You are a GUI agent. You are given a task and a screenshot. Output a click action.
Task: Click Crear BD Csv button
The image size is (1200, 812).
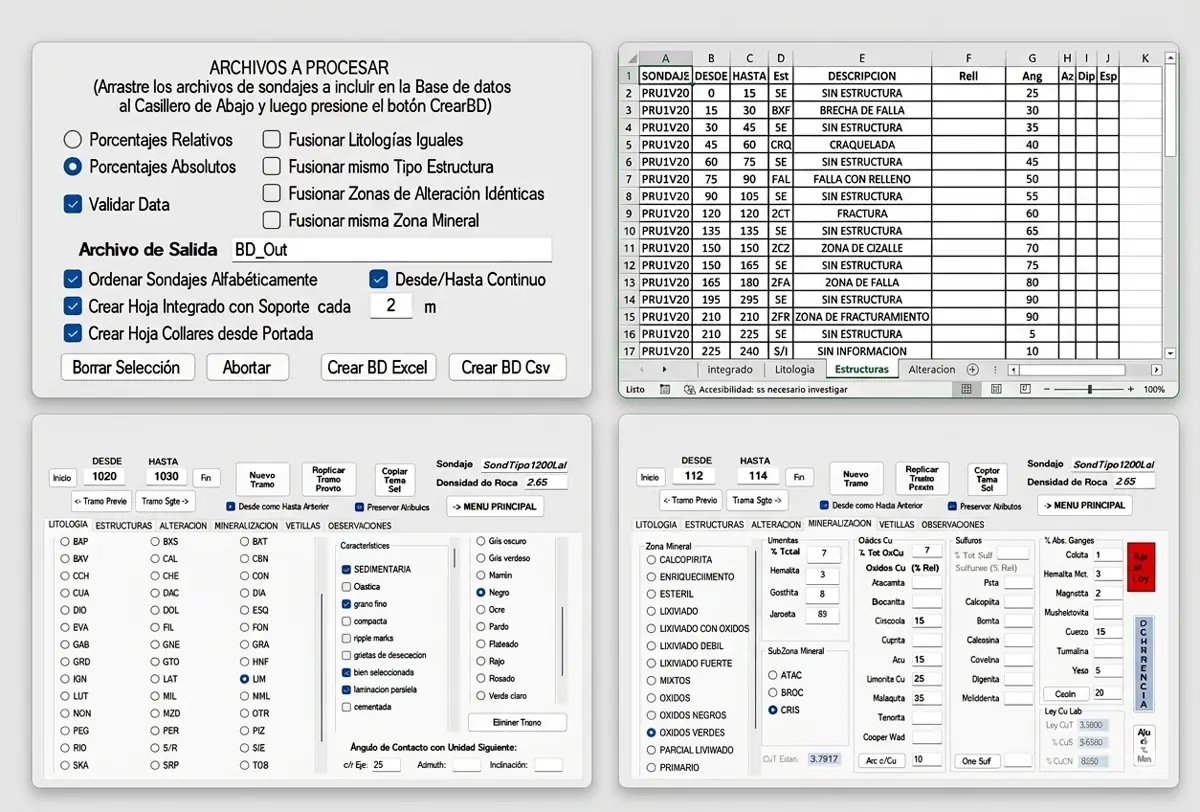pyautogui.click(x=507, y=367)
